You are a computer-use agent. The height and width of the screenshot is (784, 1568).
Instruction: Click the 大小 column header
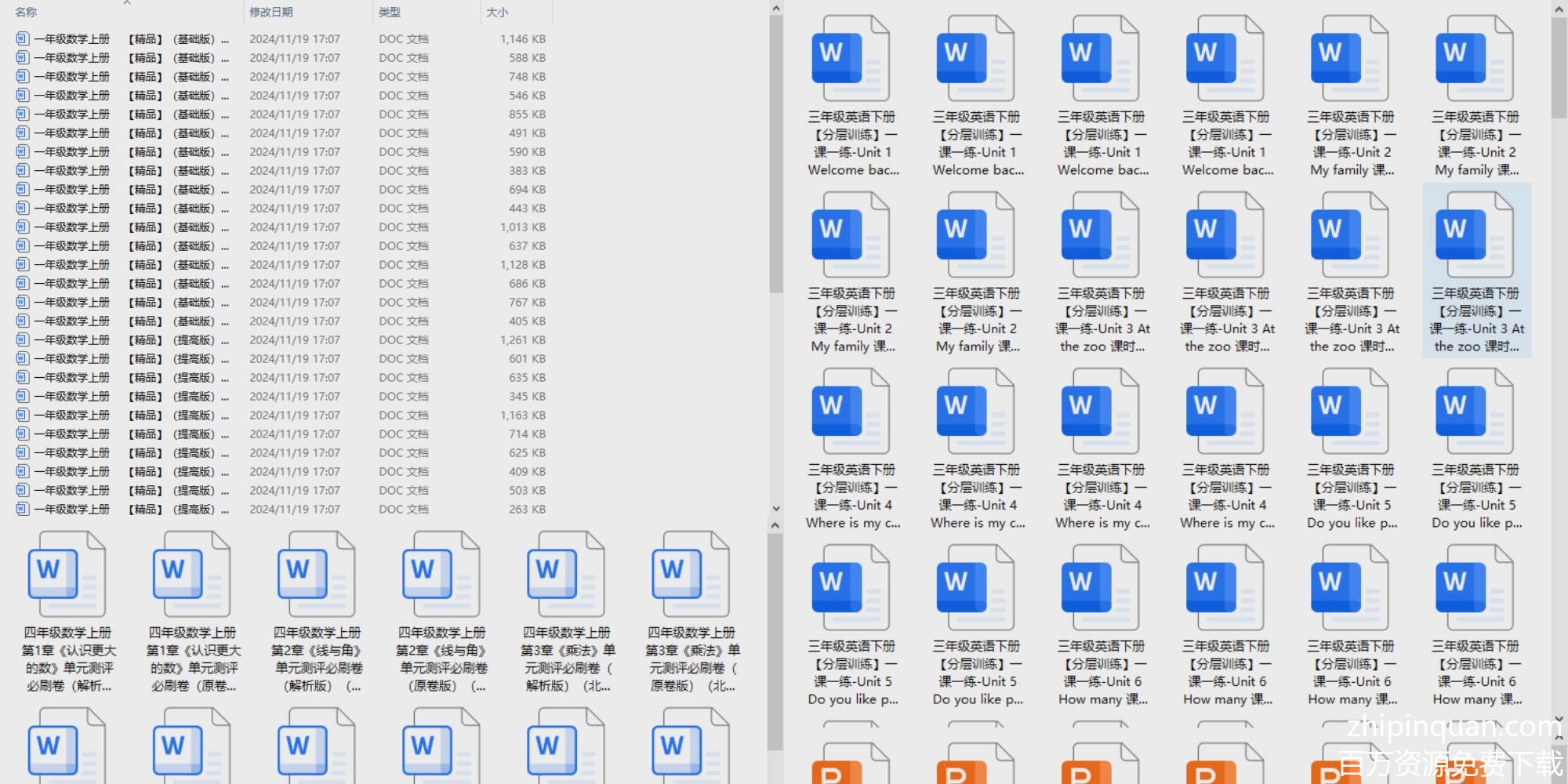(x=497, y=12)
